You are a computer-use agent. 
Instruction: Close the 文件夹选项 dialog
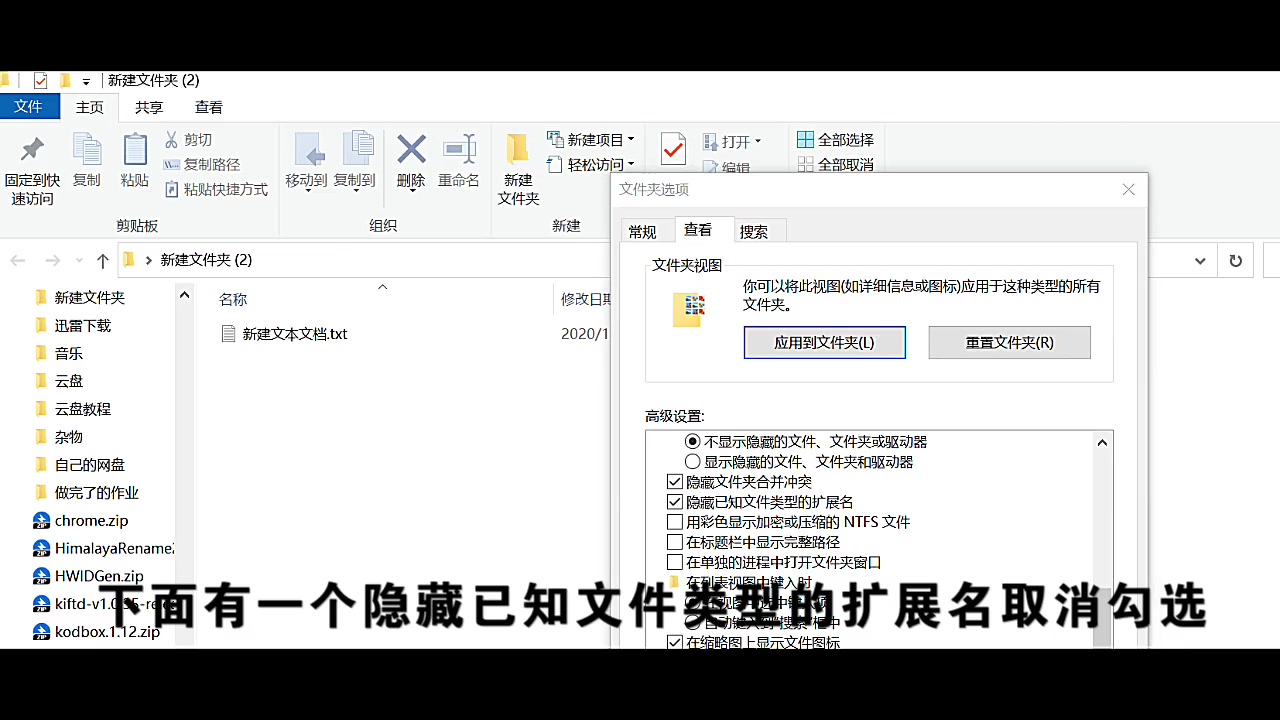point(1128,190)
